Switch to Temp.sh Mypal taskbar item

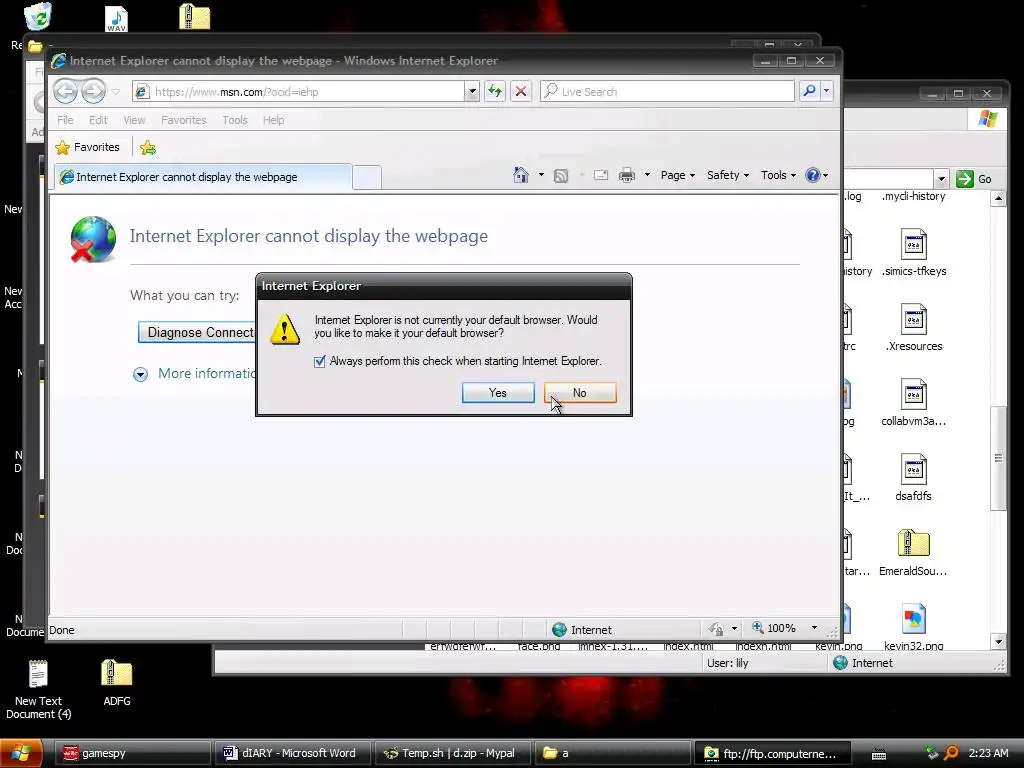point(454,753)
